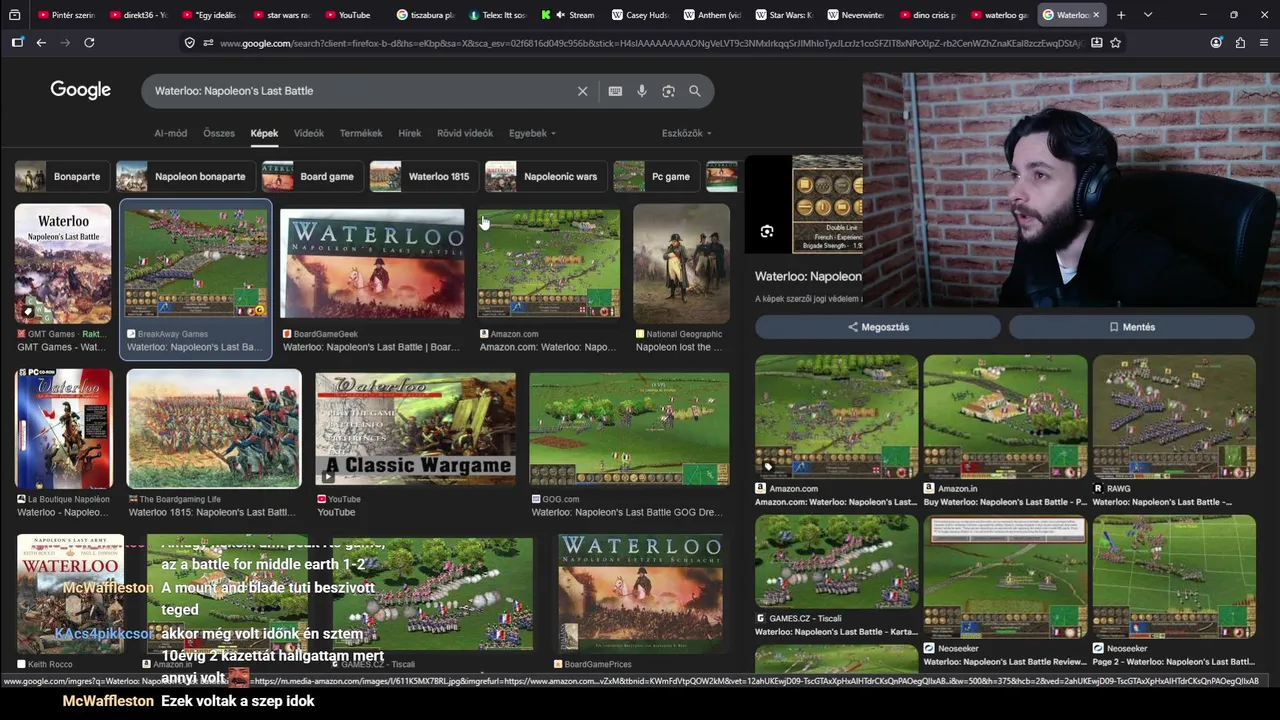
Task: Open the GOG.com Waterloo screenshot thumbnail
Action: [x=629, y=429]
